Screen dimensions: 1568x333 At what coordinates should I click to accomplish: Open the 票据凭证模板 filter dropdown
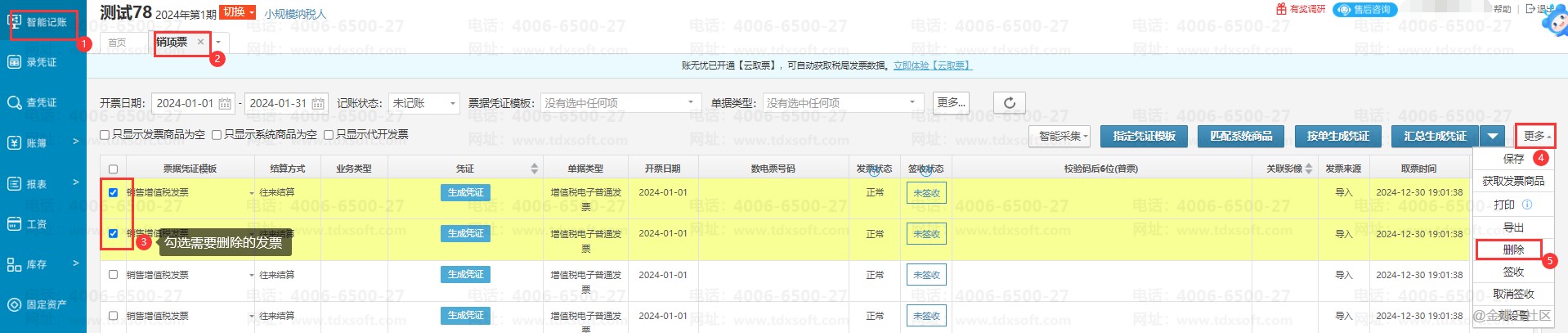tap(620, 103)
